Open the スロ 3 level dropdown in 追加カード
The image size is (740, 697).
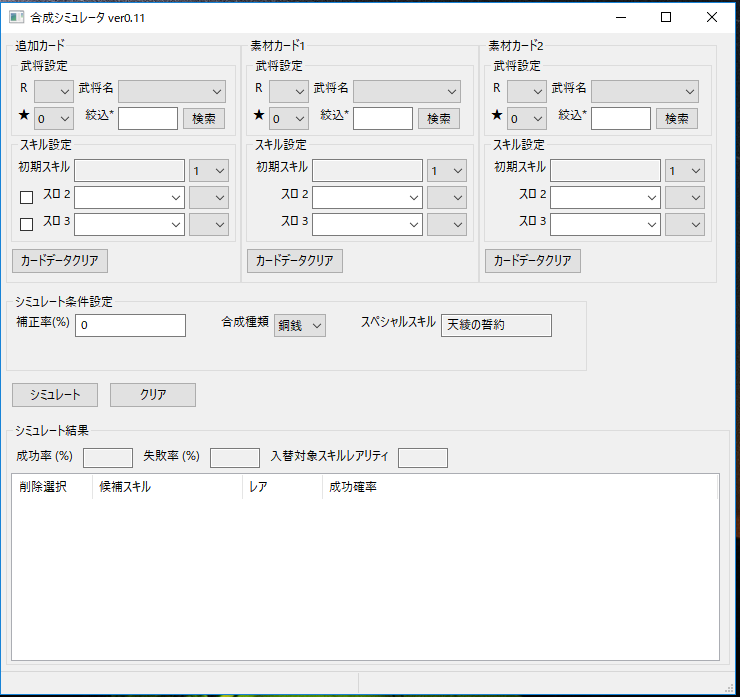(x=209, y=224)
